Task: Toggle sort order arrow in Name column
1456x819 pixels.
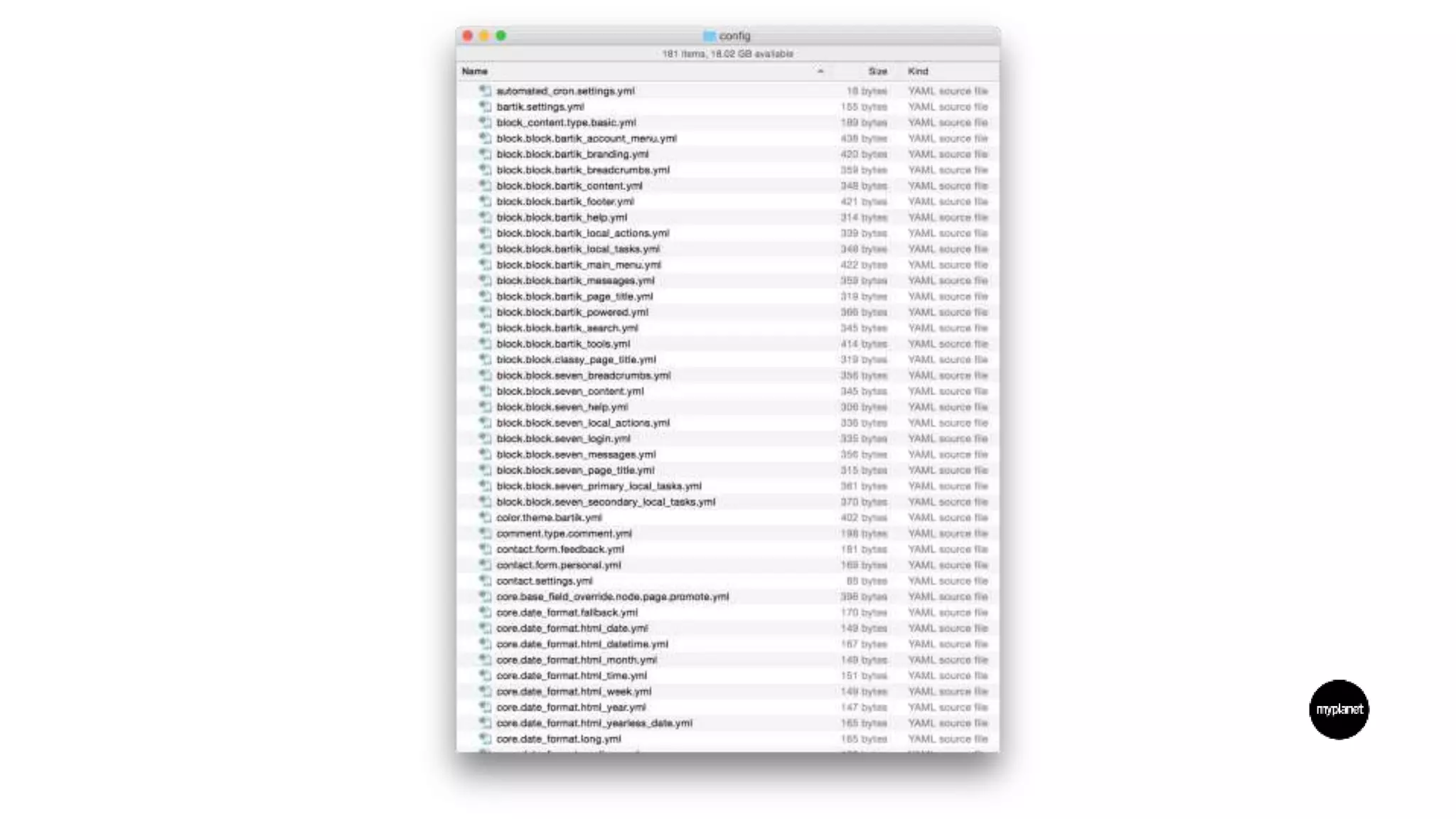Action: point(820,71)
